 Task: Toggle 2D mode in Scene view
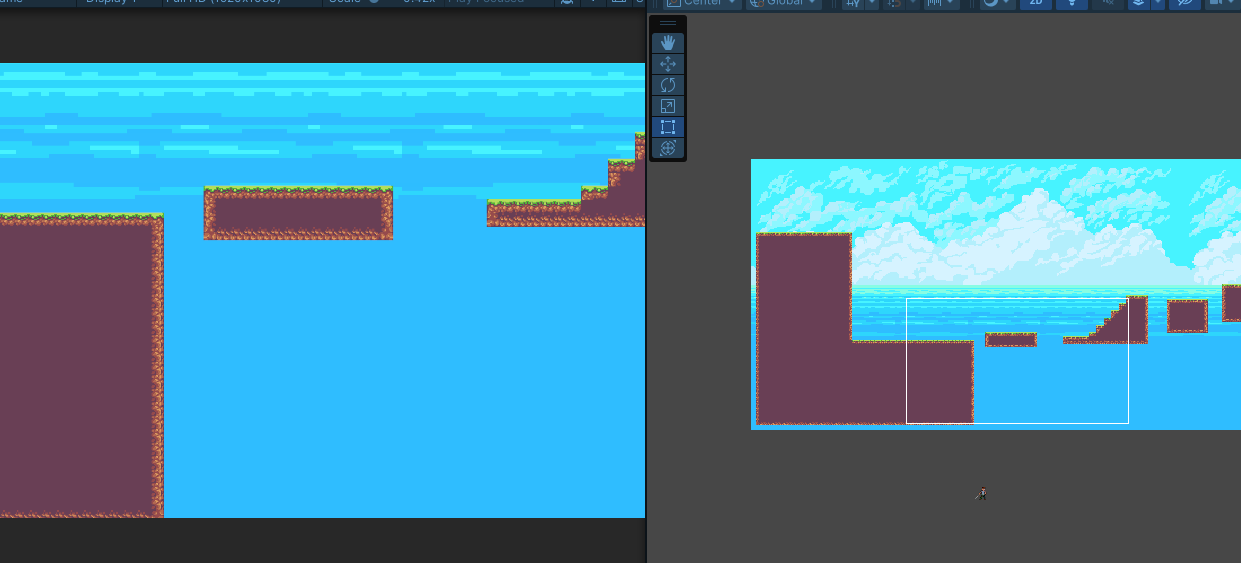[1036, 3]
